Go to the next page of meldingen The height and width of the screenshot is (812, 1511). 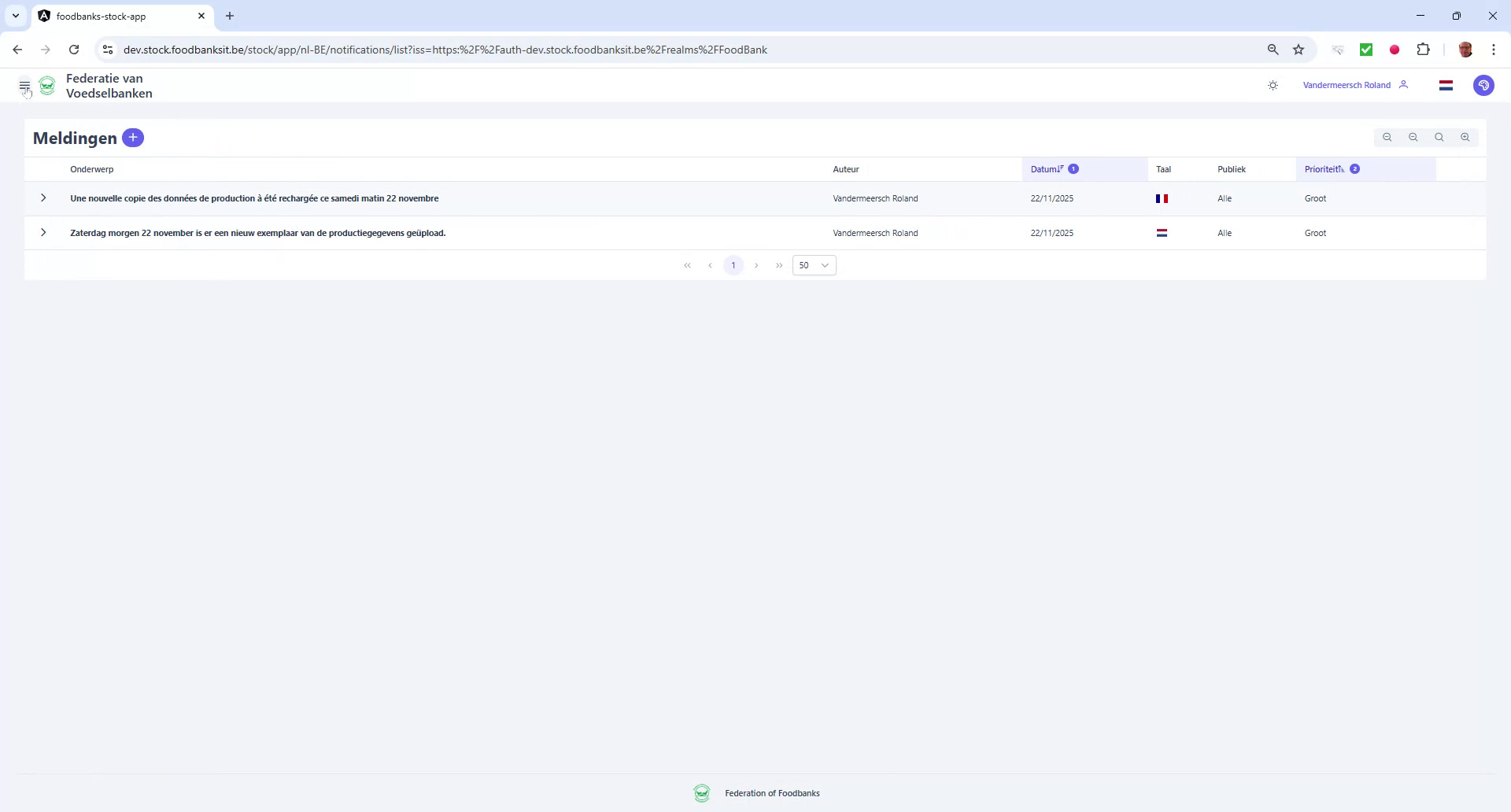point(756,265)
